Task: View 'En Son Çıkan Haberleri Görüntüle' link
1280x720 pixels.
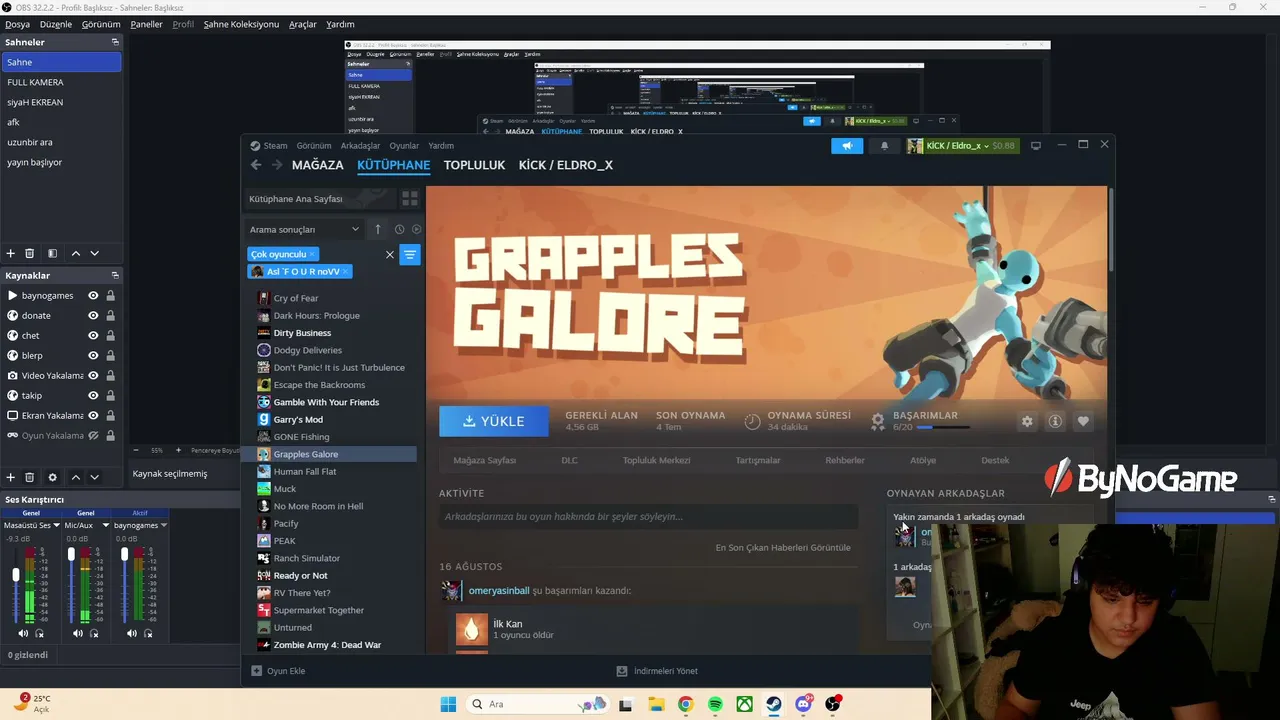Action: 783,547
